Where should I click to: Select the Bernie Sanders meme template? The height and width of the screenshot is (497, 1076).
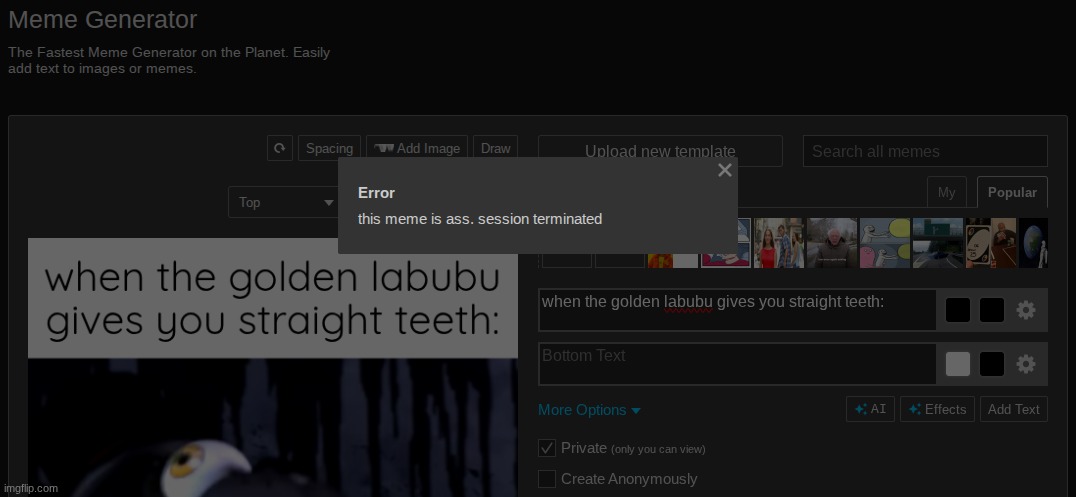(x=831, y=243)
